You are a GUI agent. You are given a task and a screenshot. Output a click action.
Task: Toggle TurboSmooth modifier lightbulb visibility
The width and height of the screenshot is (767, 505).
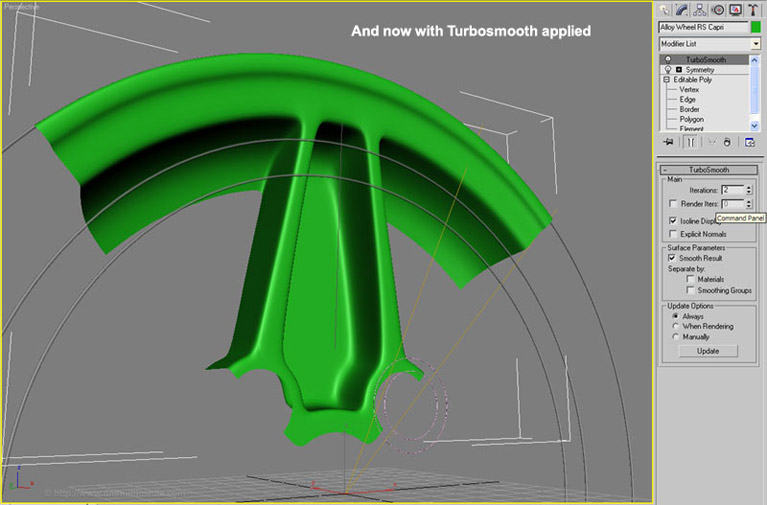(x=666, y=60)
